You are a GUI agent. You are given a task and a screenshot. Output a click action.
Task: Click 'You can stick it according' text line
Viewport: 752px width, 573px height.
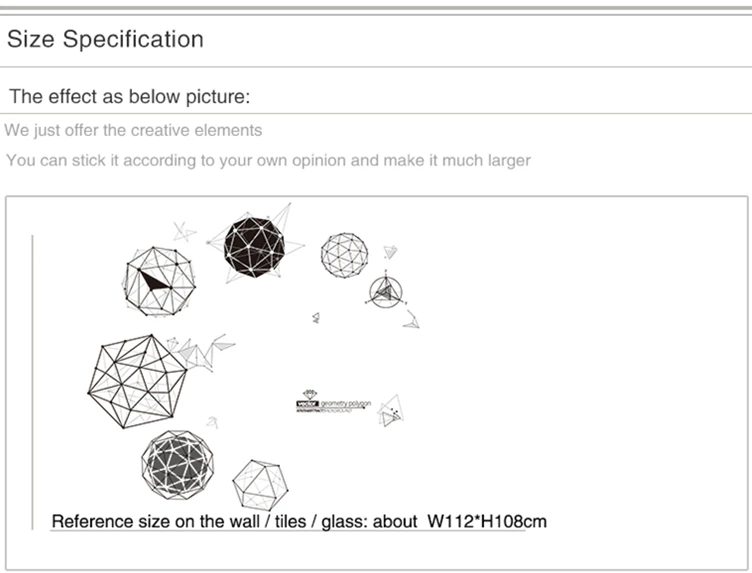pyautogui.click(x=268, y=160)
